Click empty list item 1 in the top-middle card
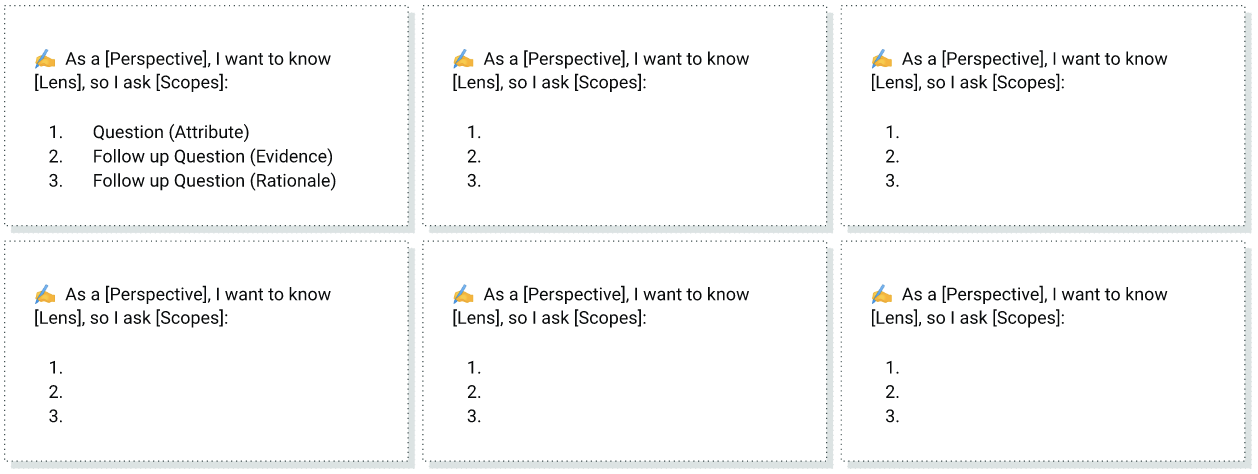Image resolution: width=1258 pixels, height=474 pixels. point(475,132)
